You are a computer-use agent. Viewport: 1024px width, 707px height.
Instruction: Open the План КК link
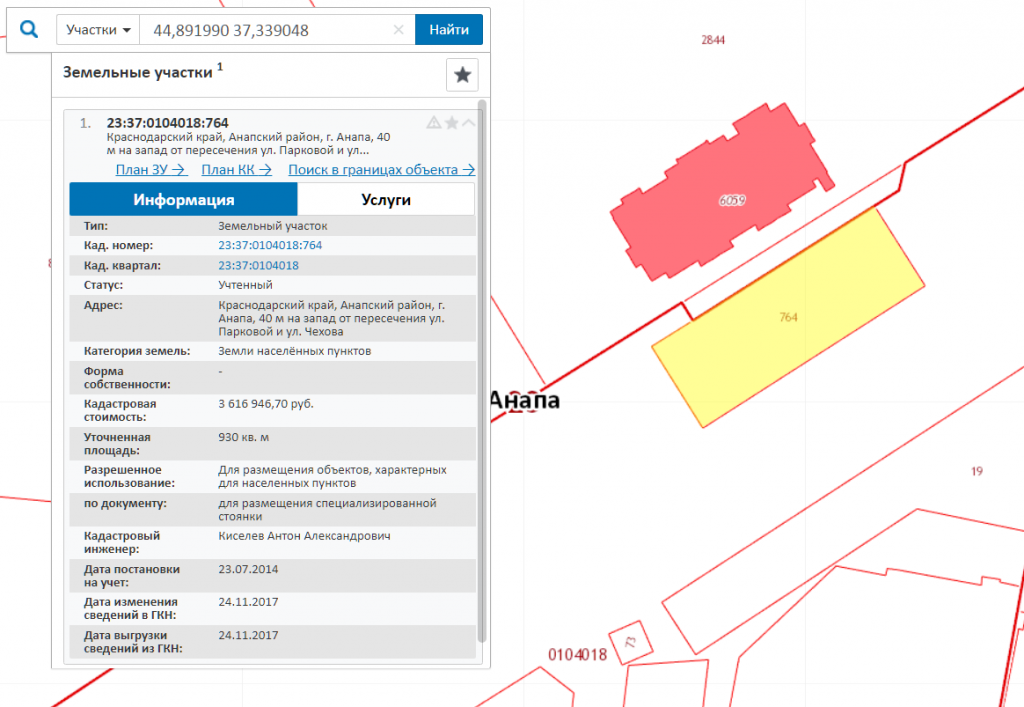point(236,170)
